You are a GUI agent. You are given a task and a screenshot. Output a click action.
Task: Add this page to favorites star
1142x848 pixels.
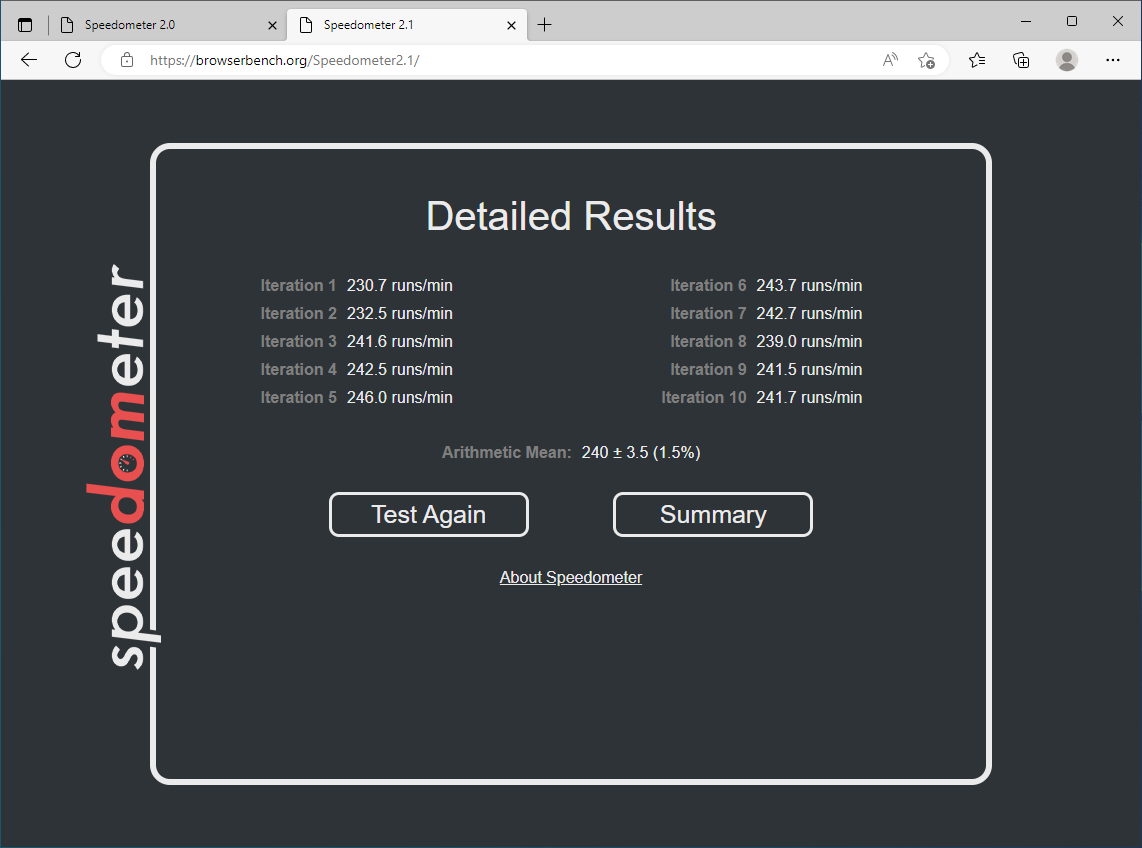click(x=926, y=60)
